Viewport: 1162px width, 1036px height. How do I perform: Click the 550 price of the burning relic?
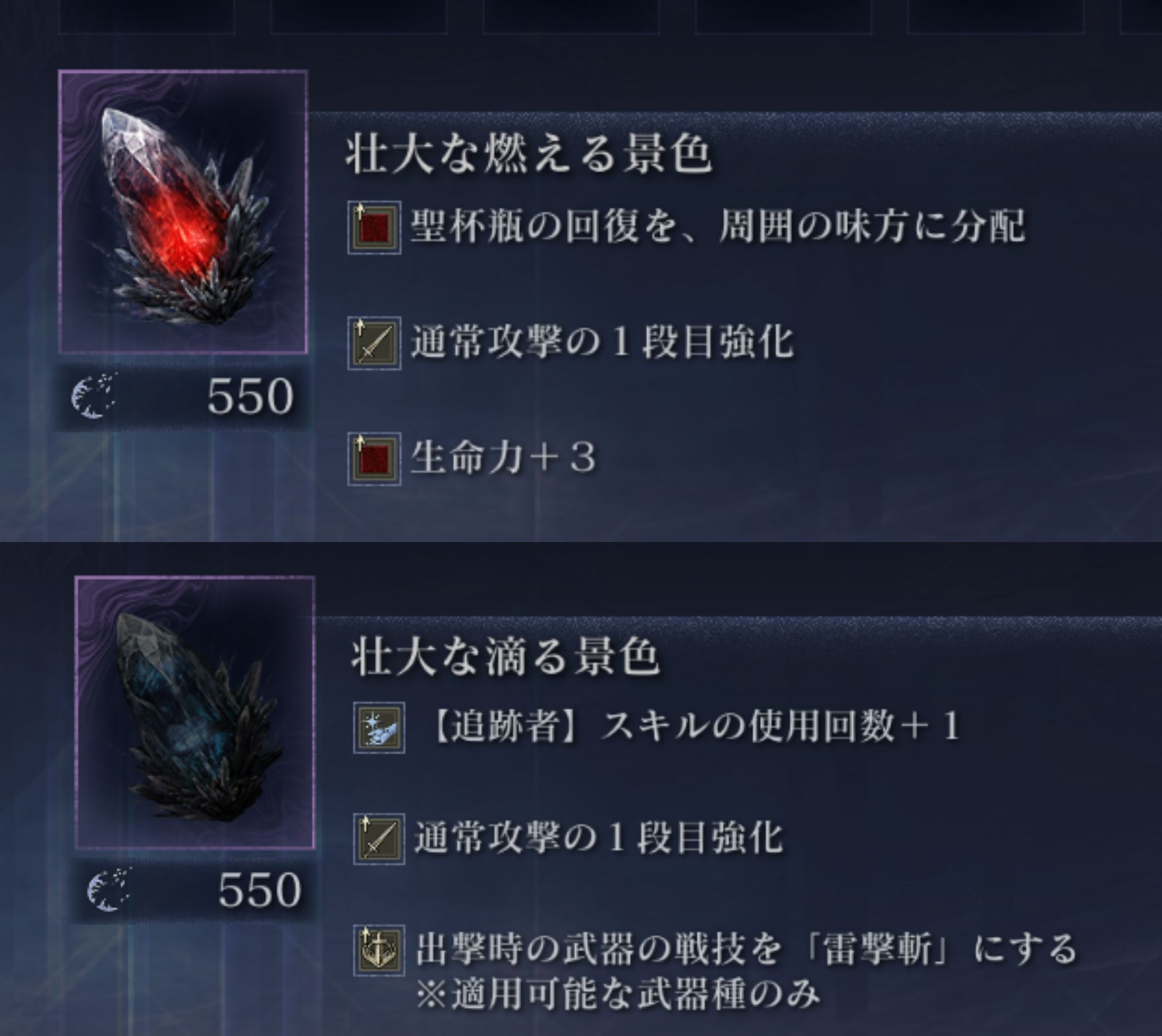click(250, 397)
